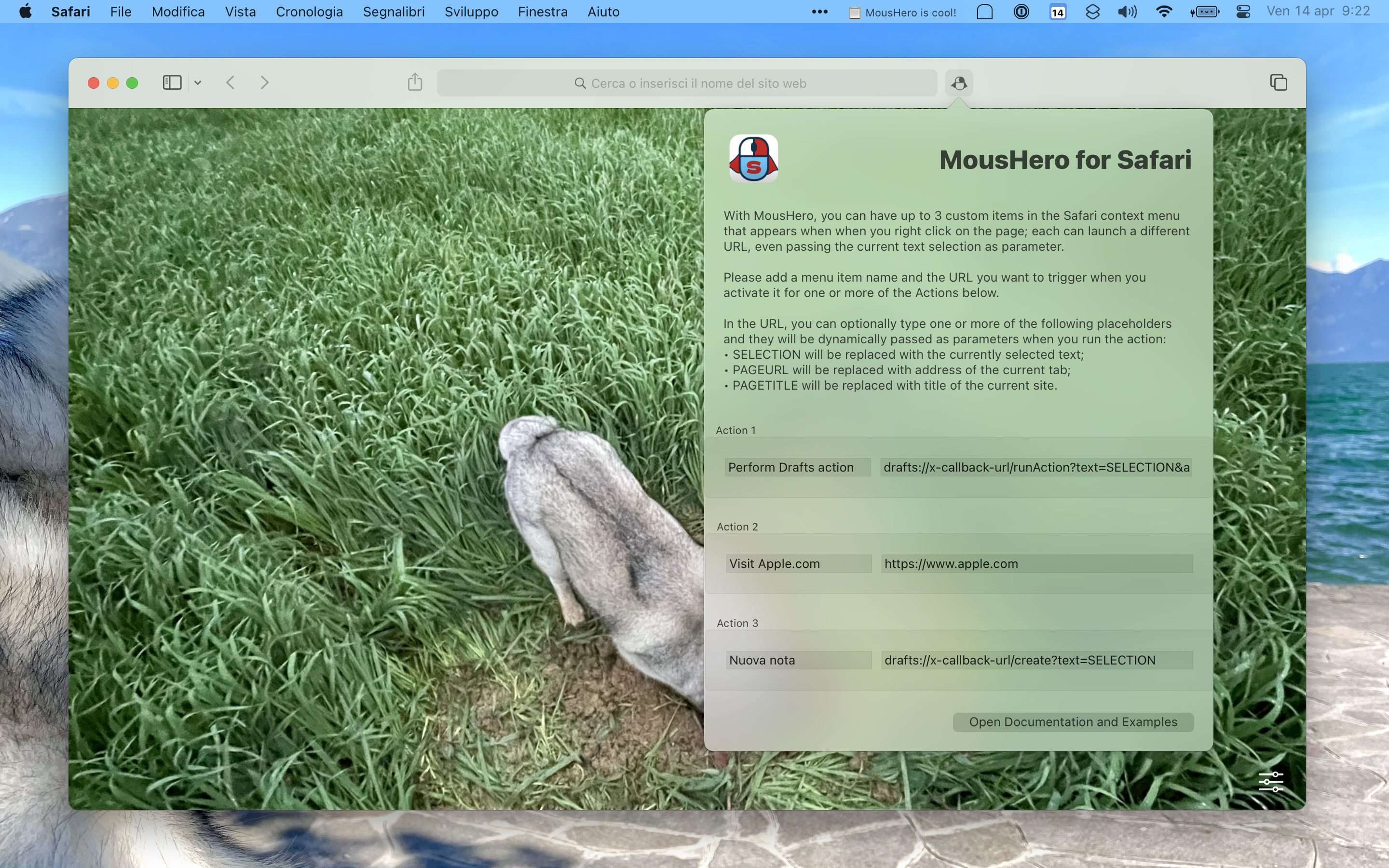The height and width of the screenshot is (868, 1389).
Task: Enter full screen with green button
Action: click(x=132, y=83)
